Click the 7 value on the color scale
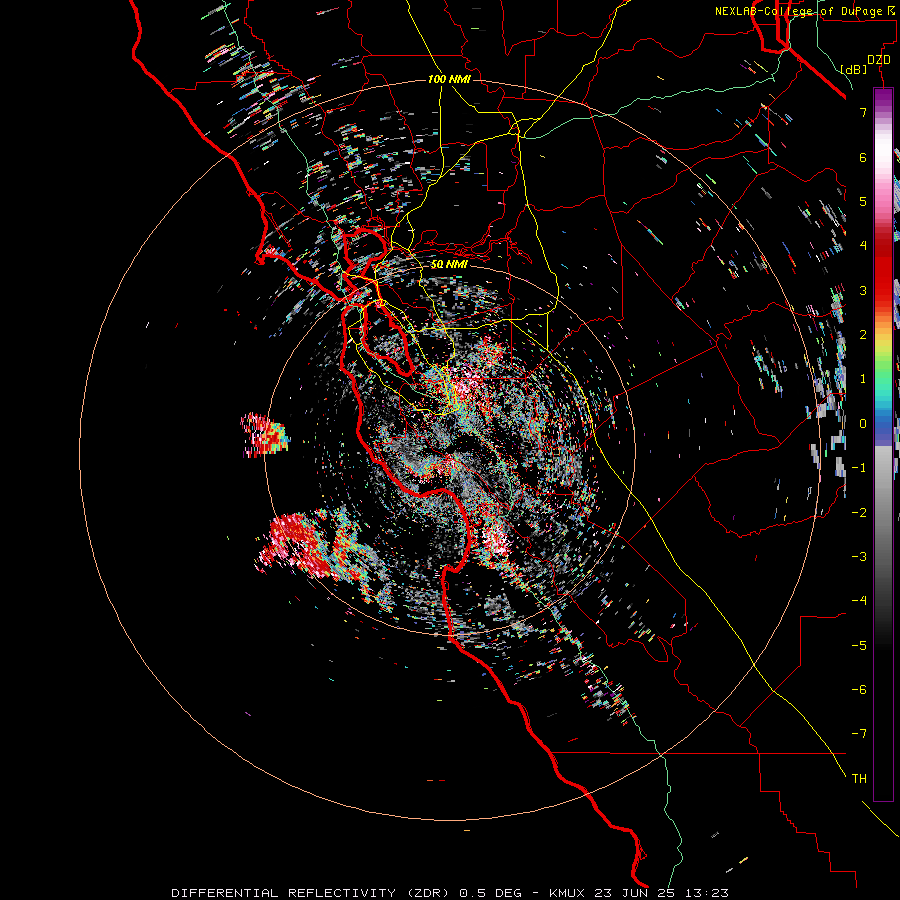The image size is (900, 900). pyautogui.click(x=863, y=112)
